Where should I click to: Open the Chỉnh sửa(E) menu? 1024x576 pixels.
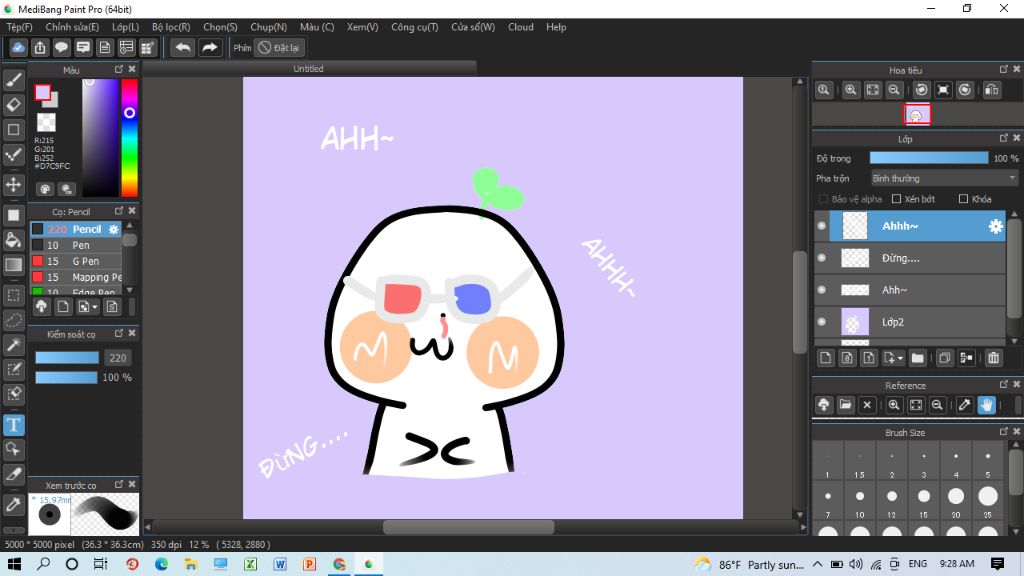[x=72, y=27]
